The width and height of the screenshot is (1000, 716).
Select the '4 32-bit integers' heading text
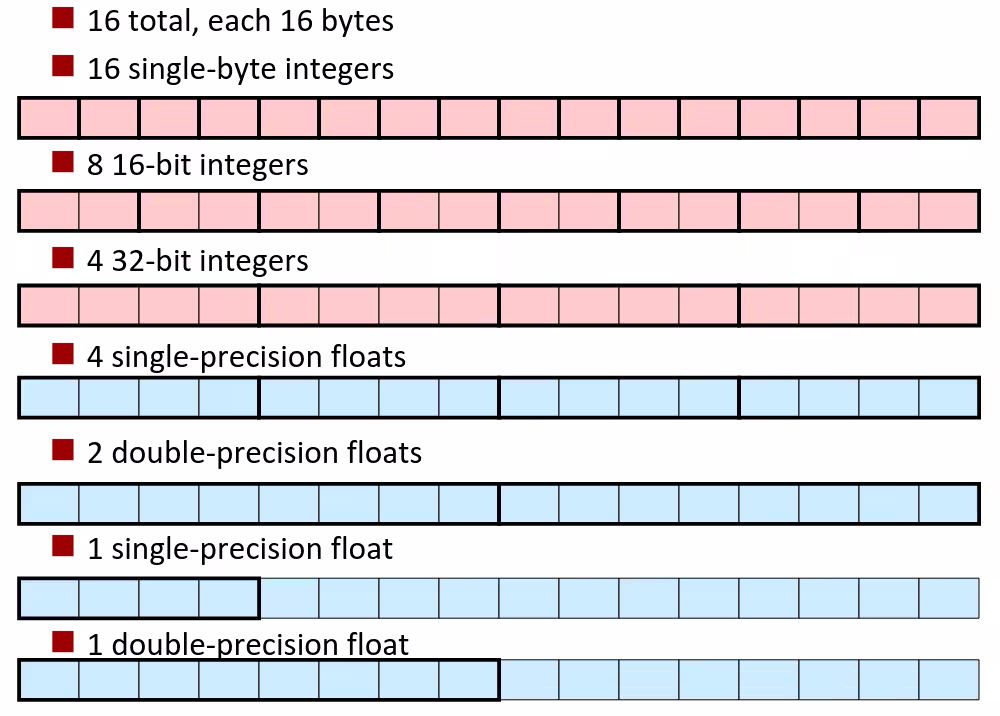(x=197, y=261)
